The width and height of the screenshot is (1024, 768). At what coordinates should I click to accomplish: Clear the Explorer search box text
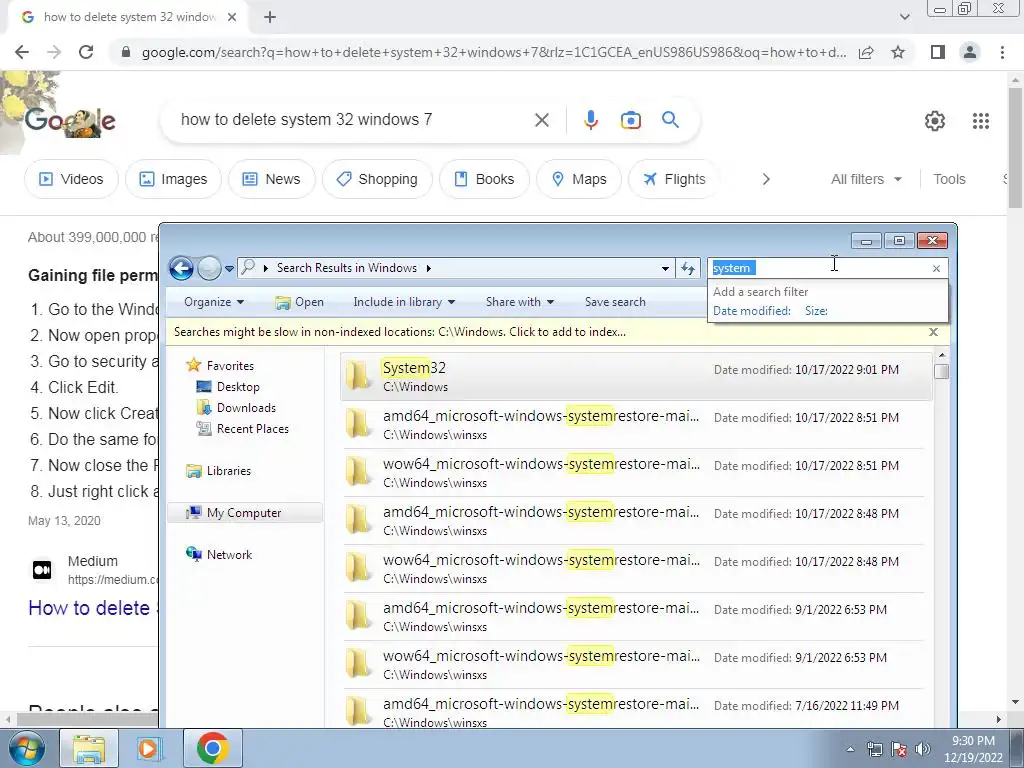point(936,268)
